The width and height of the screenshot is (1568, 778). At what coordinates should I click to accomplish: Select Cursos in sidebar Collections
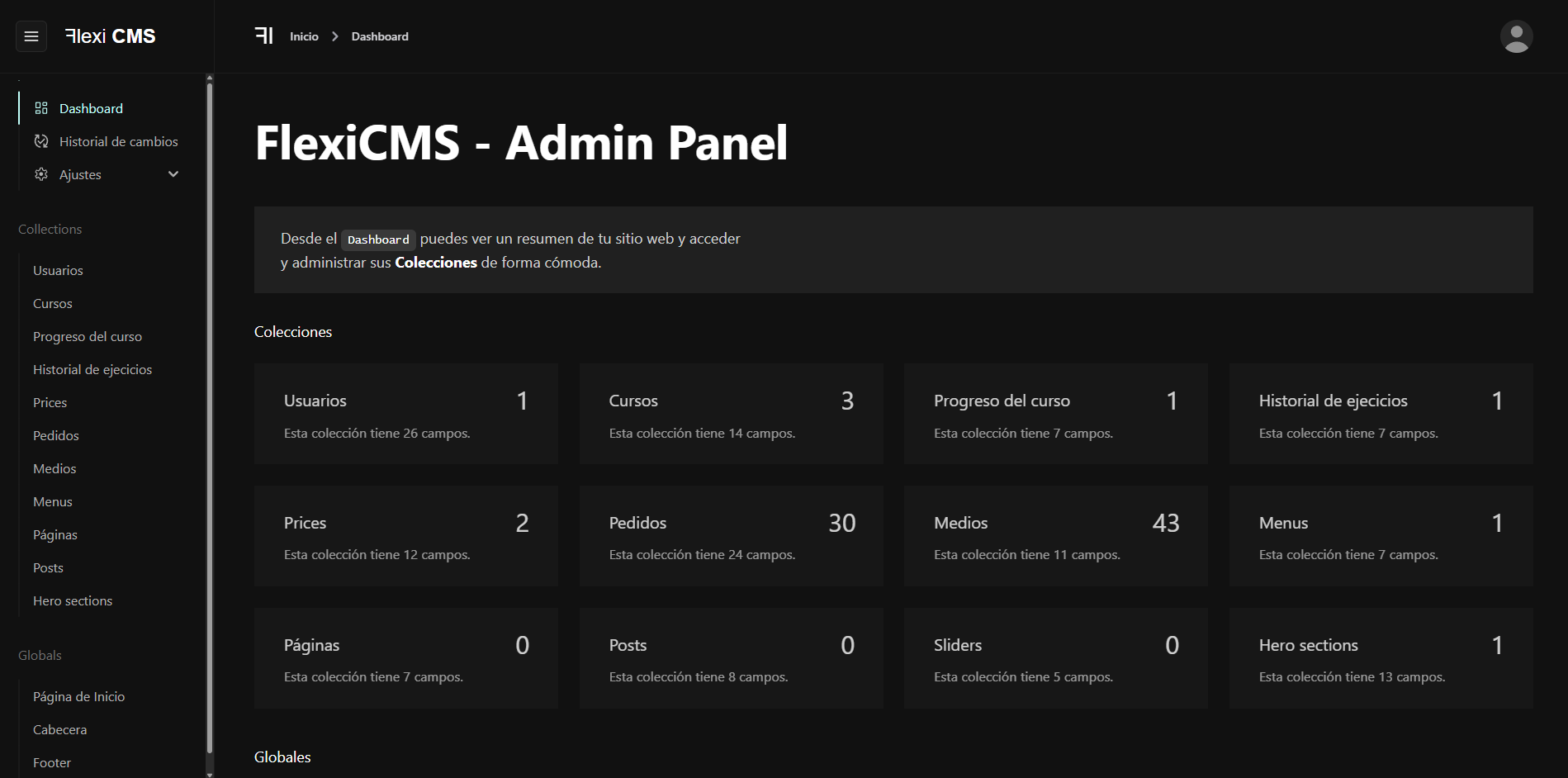pos(53,303)
